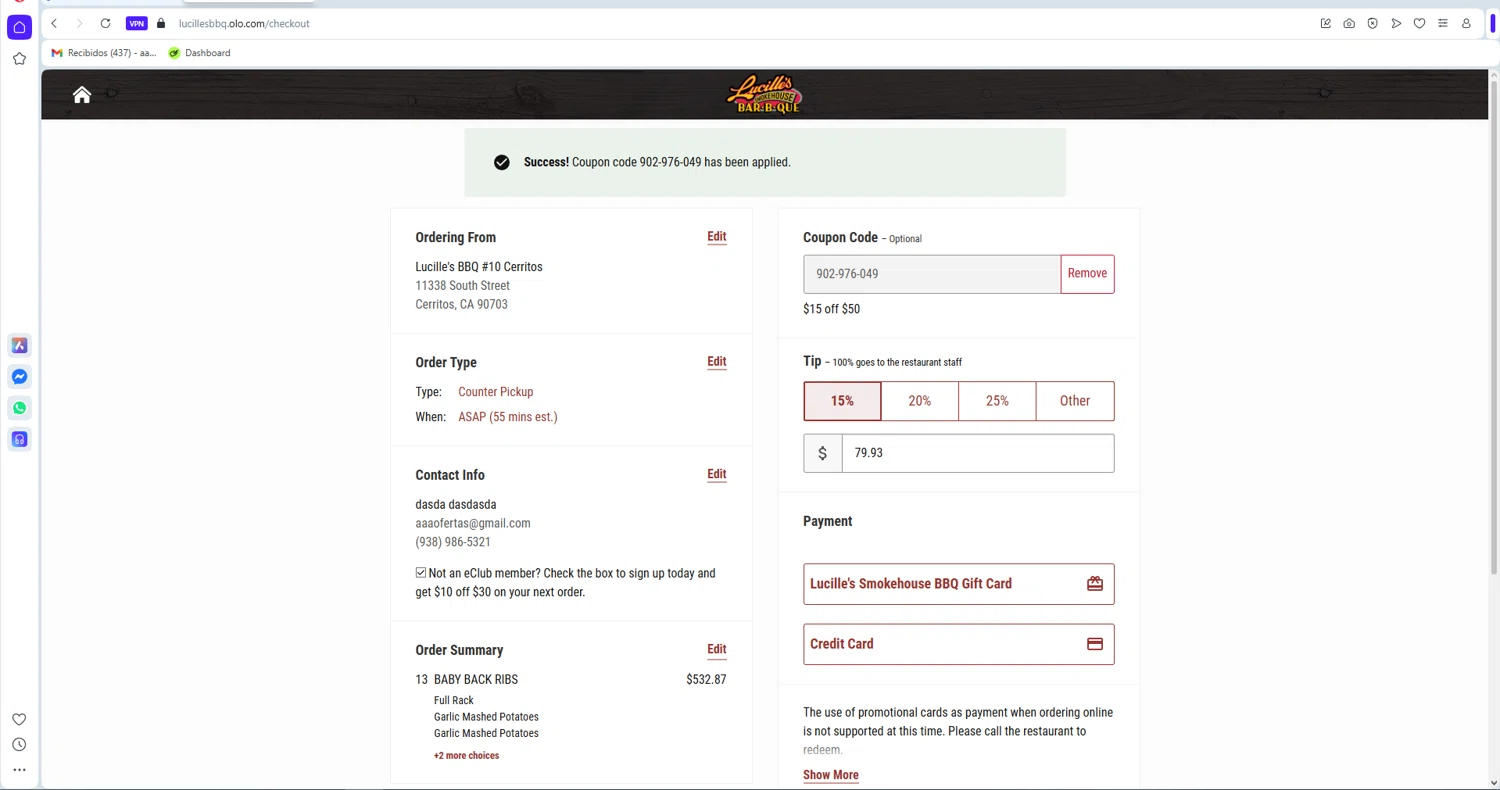Screen dimensions: 1500x790
Task: Click the Lucille's Smokehouse Bar-B-Que logo
Action: (x=764, y=95)
